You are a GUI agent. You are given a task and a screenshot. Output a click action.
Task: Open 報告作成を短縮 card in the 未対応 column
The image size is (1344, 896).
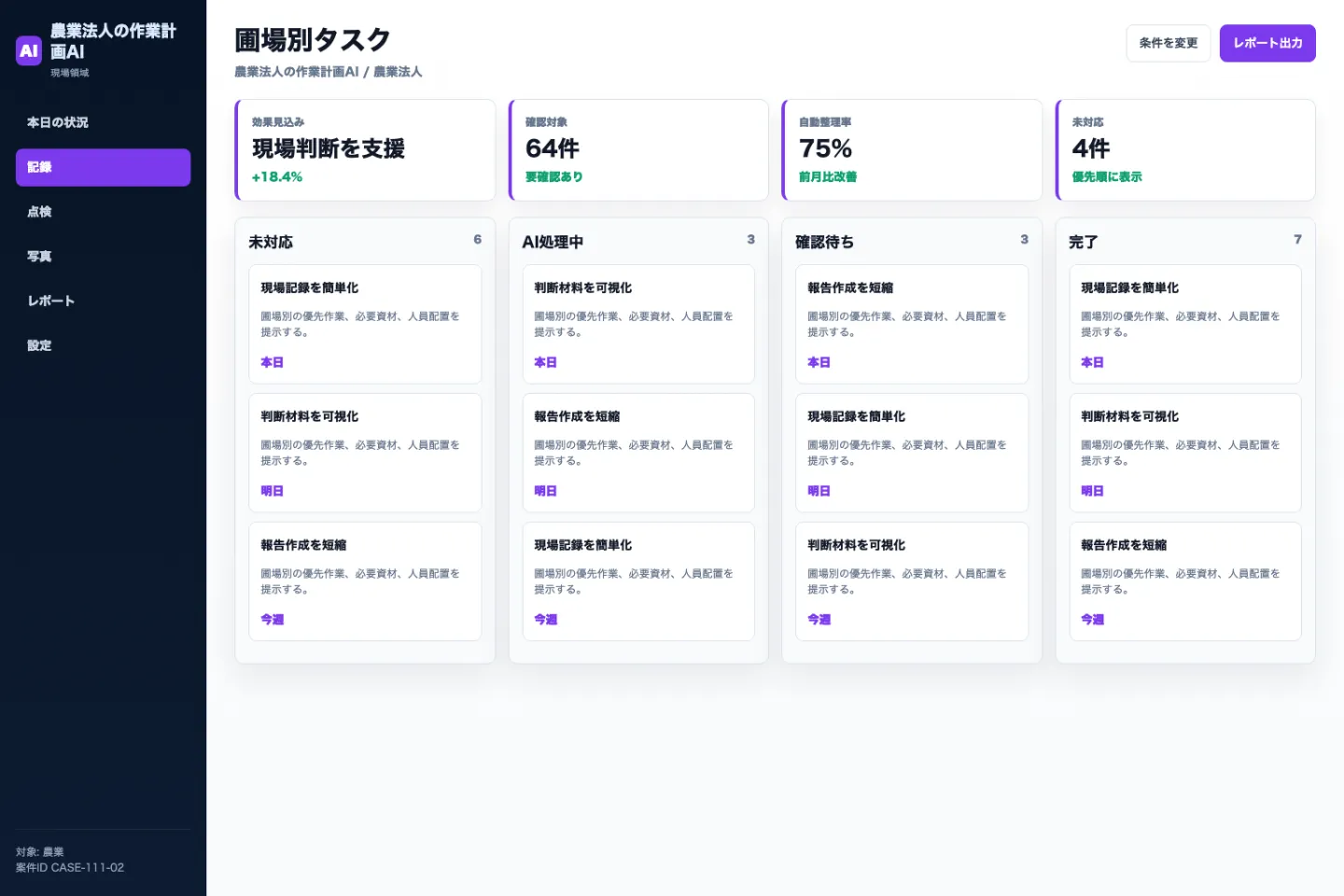click(365, 581)
